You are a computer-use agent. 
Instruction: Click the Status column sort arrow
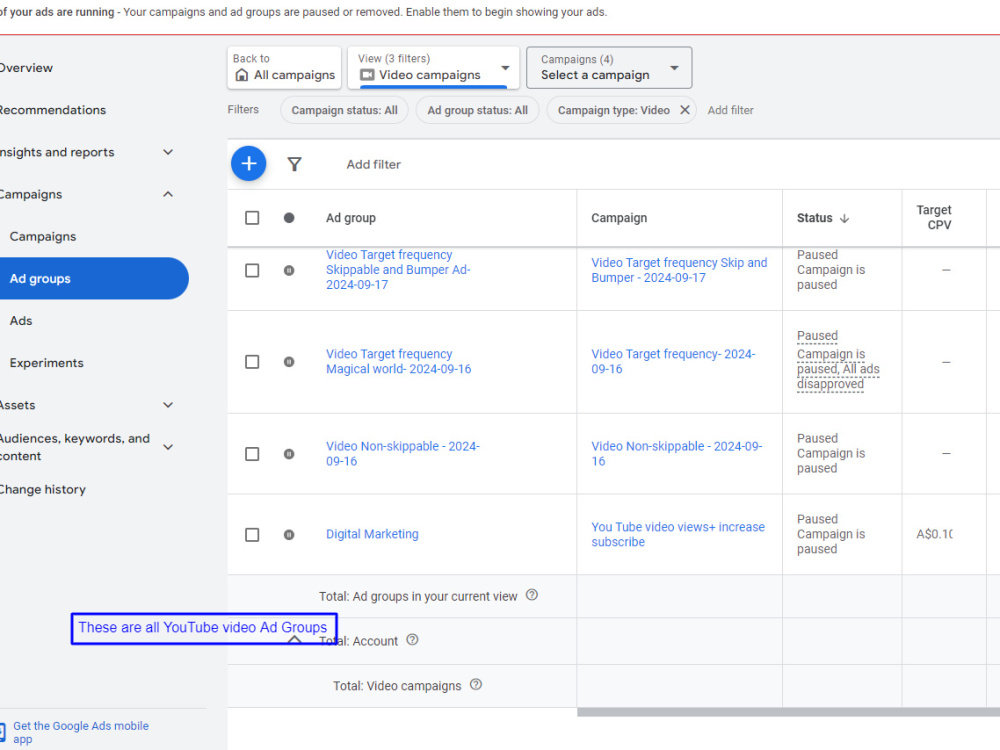[845, 218]
